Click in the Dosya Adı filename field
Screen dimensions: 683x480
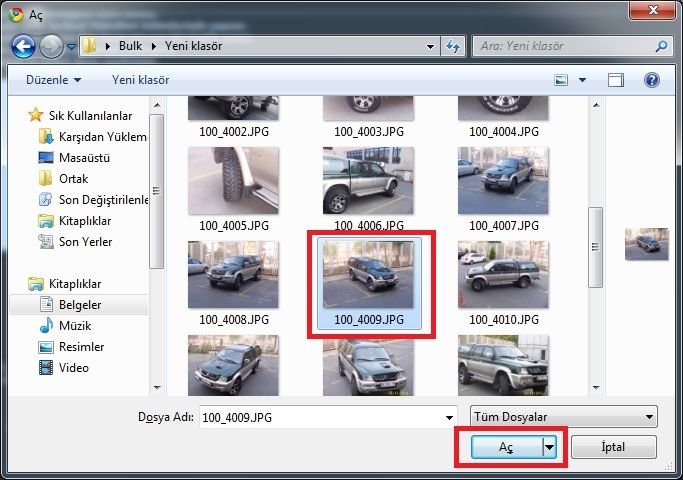(320, 416)
